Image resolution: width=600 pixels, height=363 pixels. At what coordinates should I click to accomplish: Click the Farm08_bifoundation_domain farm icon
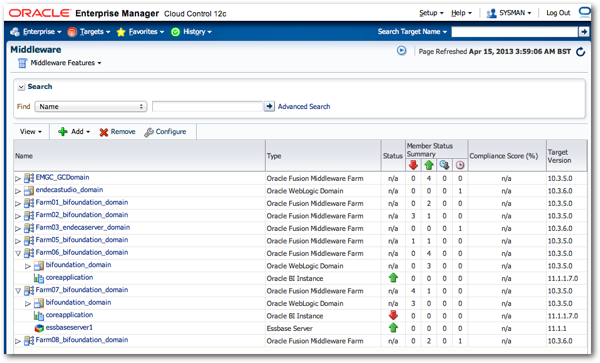tap(29, 340)
